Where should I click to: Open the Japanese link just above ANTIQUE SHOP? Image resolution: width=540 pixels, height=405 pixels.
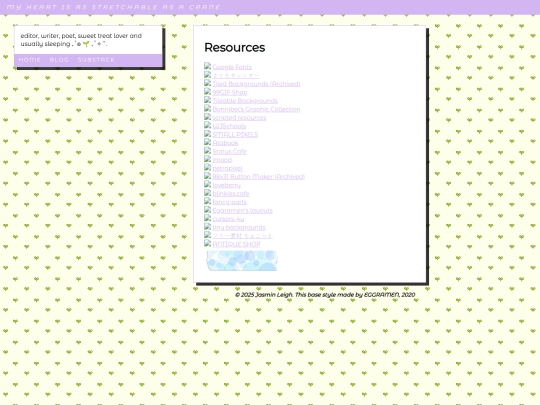tap(242, 236)
